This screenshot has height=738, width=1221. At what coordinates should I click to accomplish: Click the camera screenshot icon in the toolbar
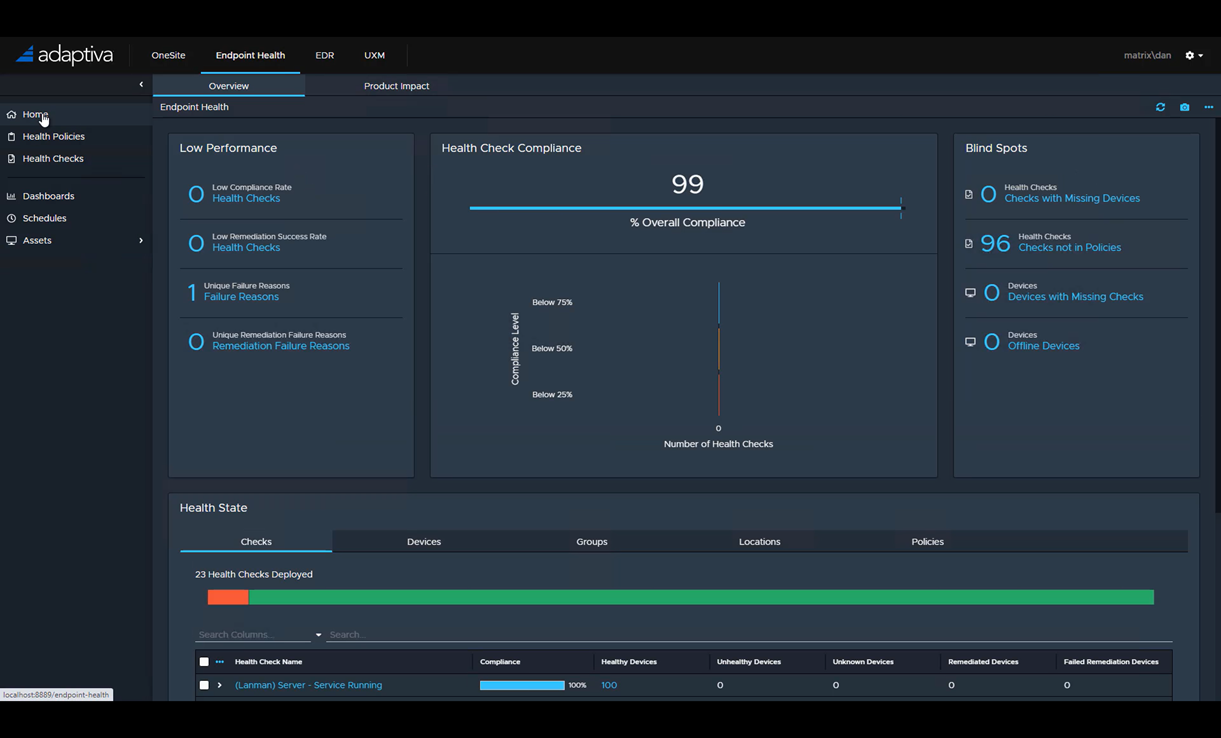[x=1184, y=107]
